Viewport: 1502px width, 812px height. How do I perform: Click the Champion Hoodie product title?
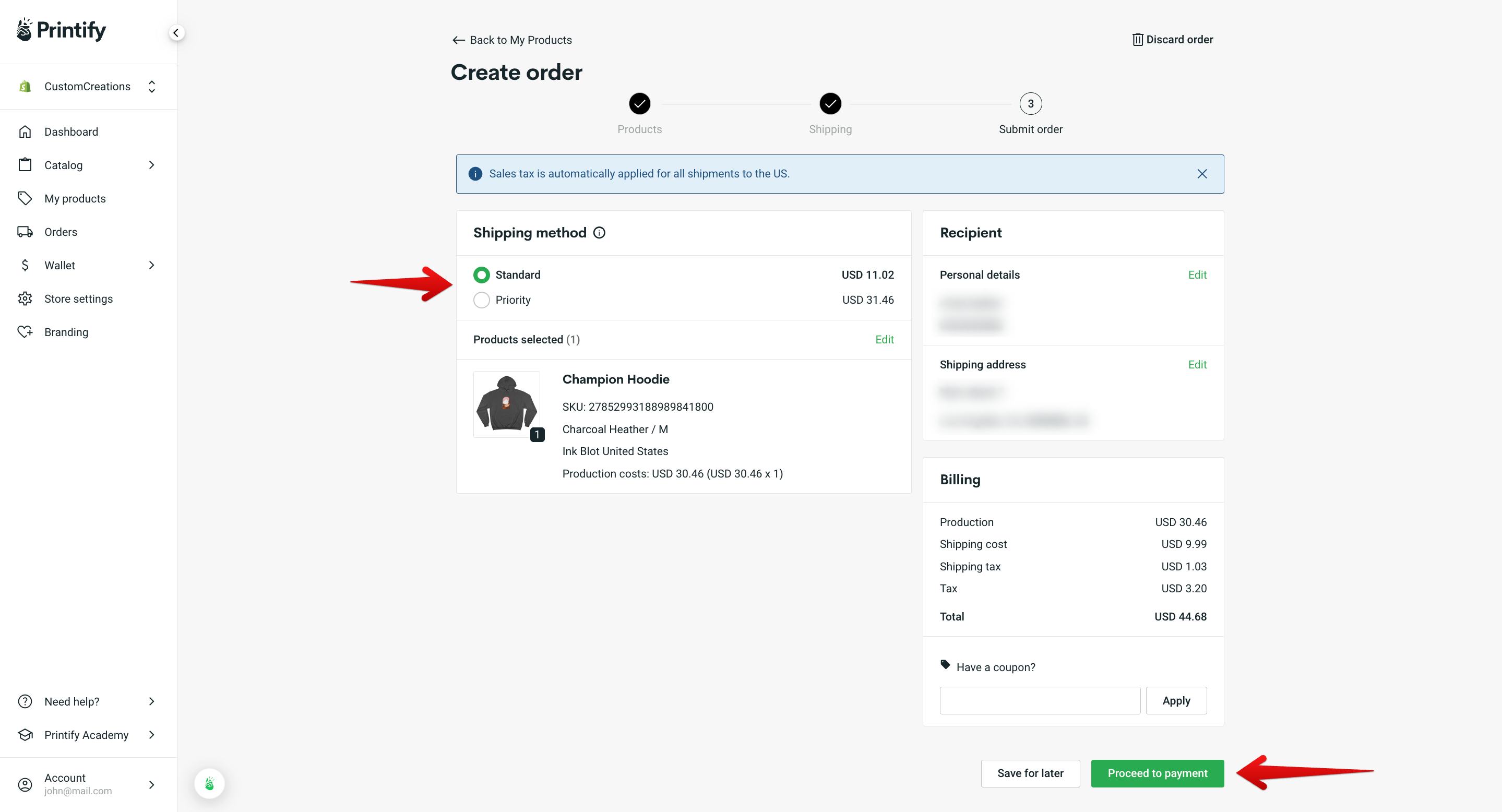pyautogui.click(x=615, y=379)
